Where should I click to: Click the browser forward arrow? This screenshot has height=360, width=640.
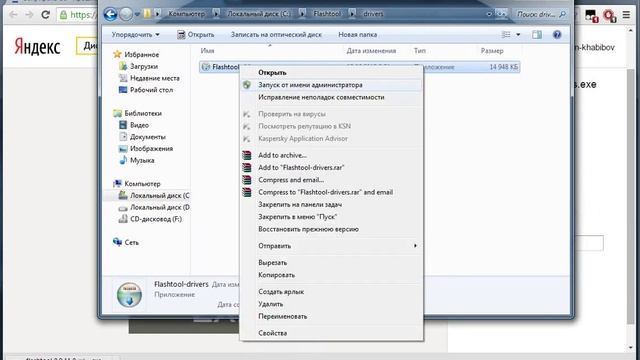(x=29, y=15)
